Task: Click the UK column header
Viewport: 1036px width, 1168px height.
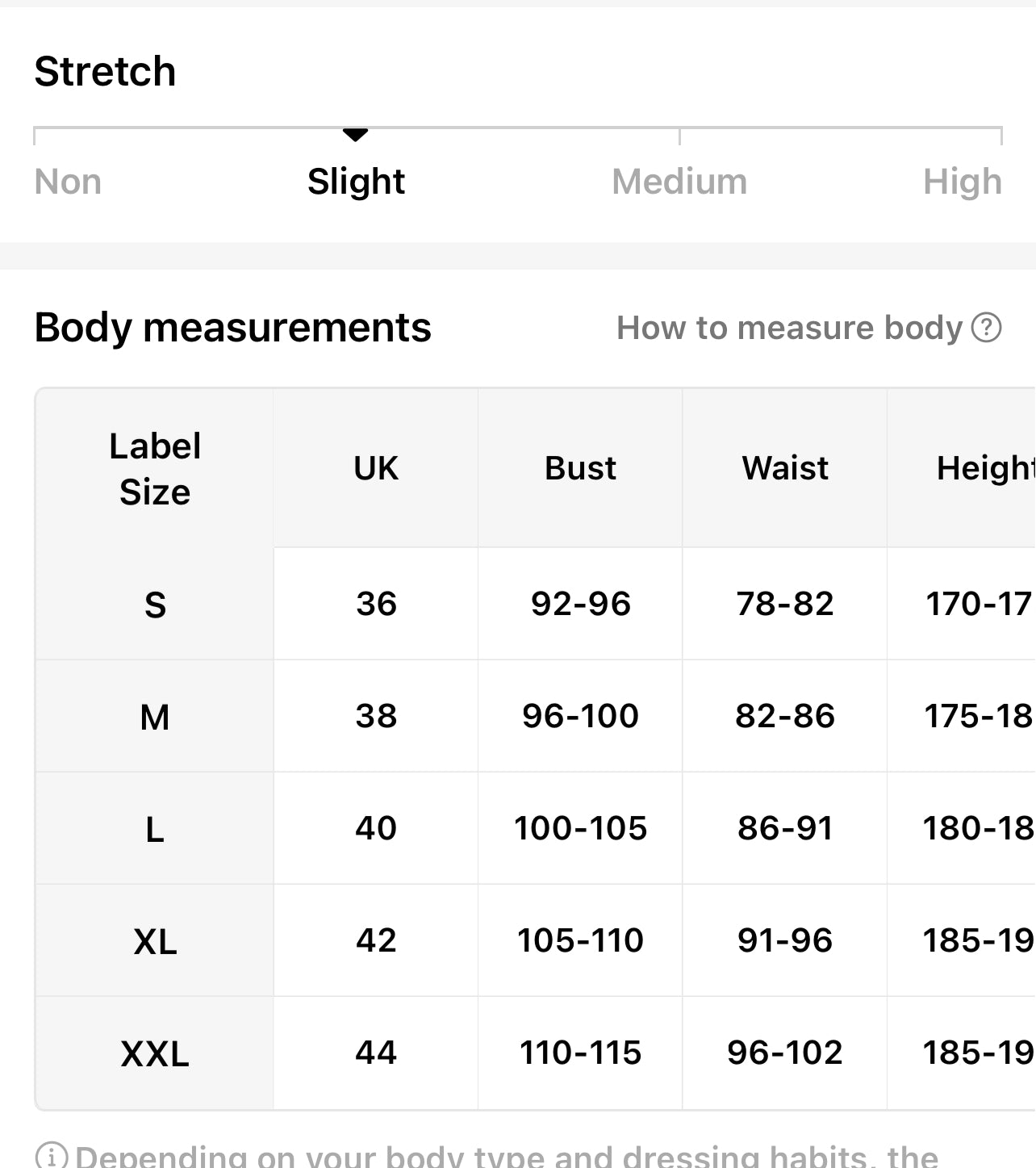Action: point(376,468)
